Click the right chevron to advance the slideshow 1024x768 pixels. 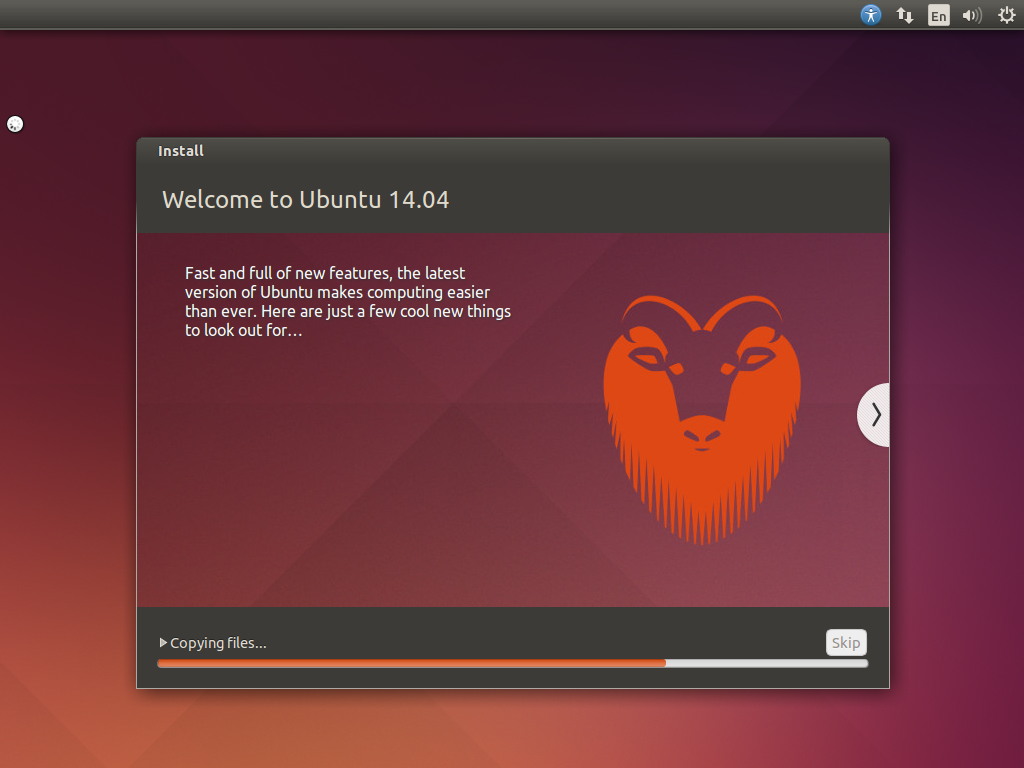[874, 414]
